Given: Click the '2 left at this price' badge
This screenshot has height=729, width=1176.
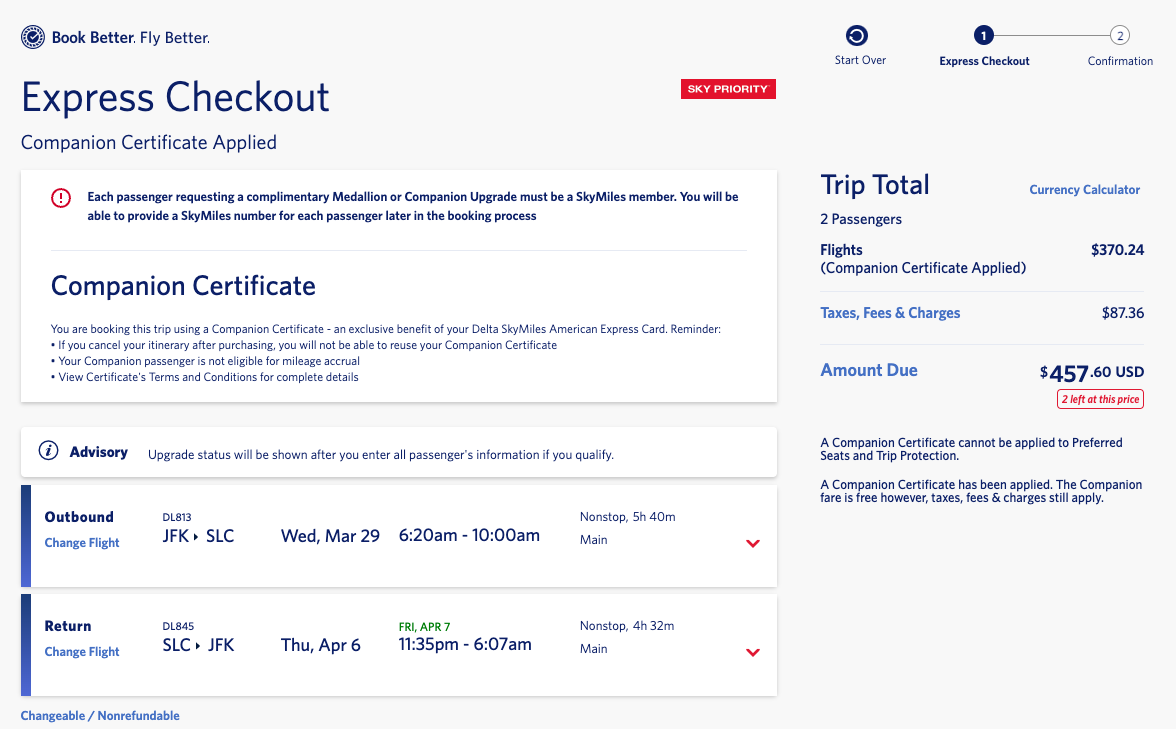Looking at the screenshot, I should pyautogui.click(x=1100, y=399).
